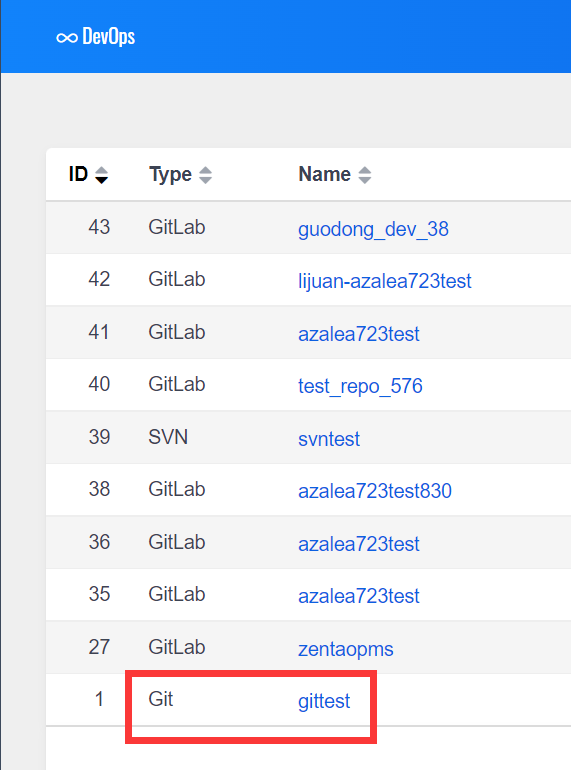Click the DevOps infinity logo icon

67,38
